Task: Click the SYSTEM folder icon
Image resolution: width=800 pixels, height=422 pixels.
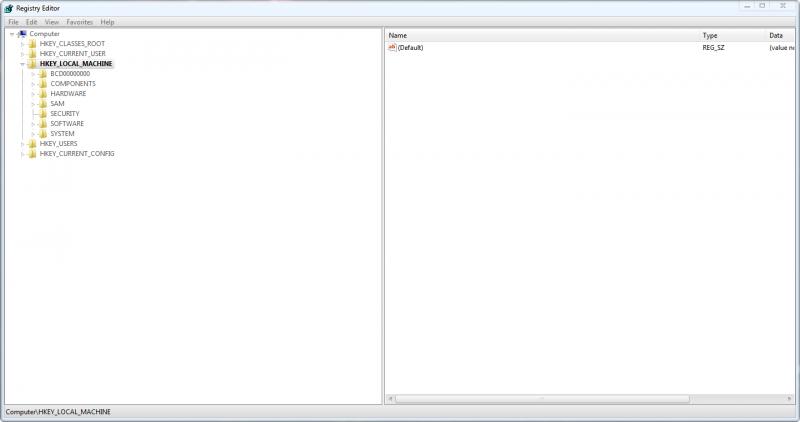Action: (43, 134)
